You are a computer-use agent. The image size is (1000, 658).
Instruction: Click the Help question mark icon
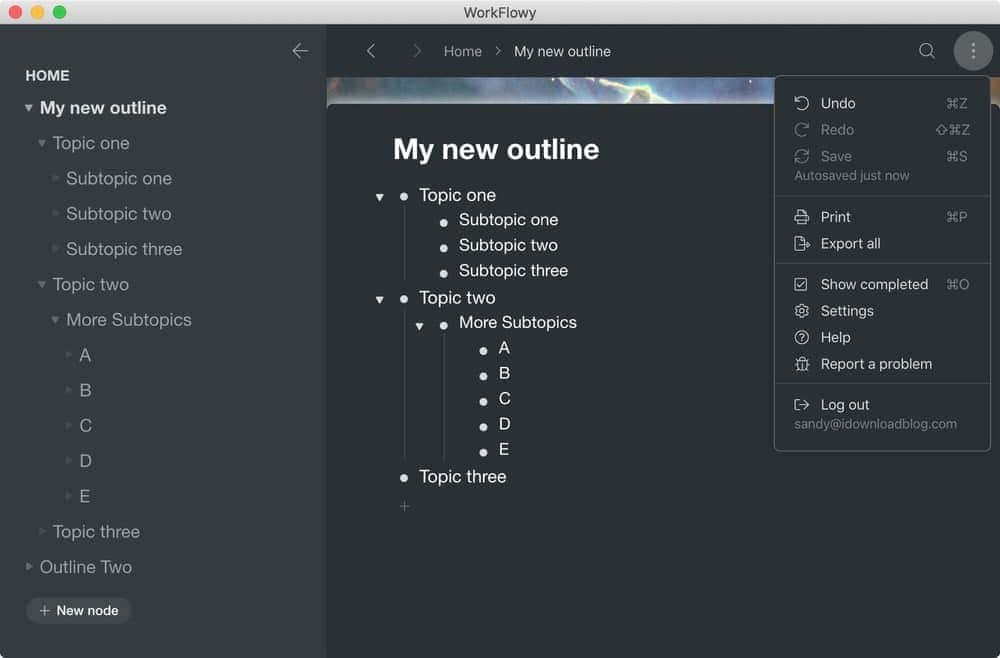(x=801, y=338)
